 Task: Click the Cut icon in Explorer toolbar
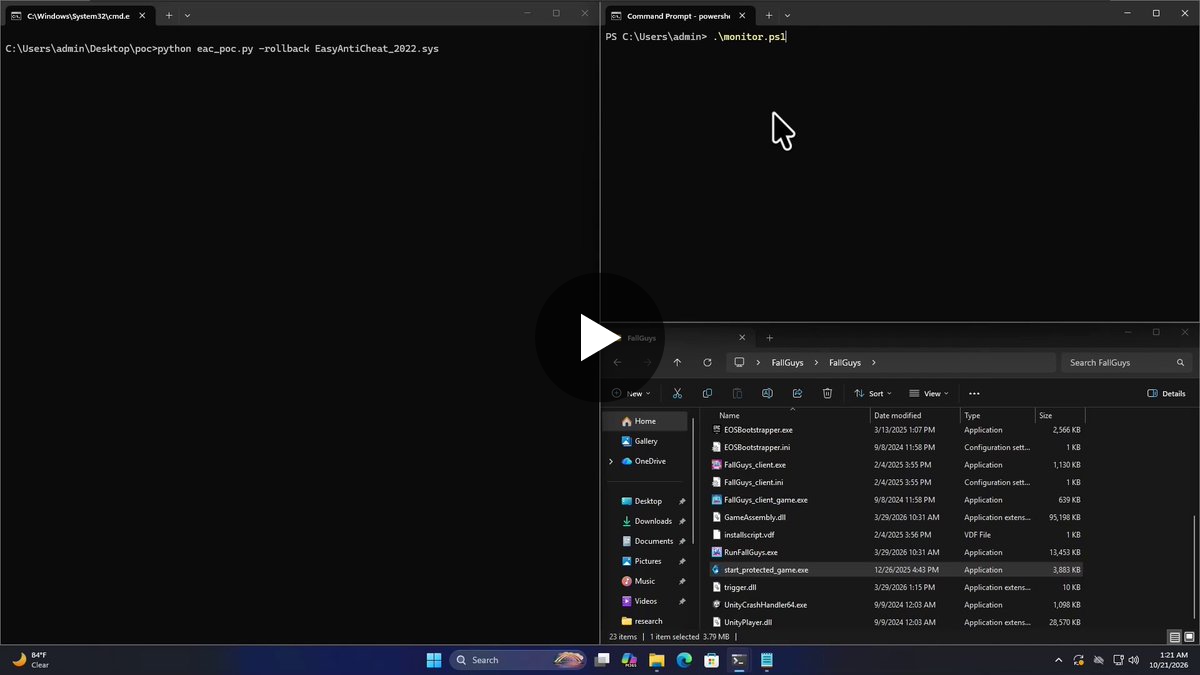[x=677, y=394]
